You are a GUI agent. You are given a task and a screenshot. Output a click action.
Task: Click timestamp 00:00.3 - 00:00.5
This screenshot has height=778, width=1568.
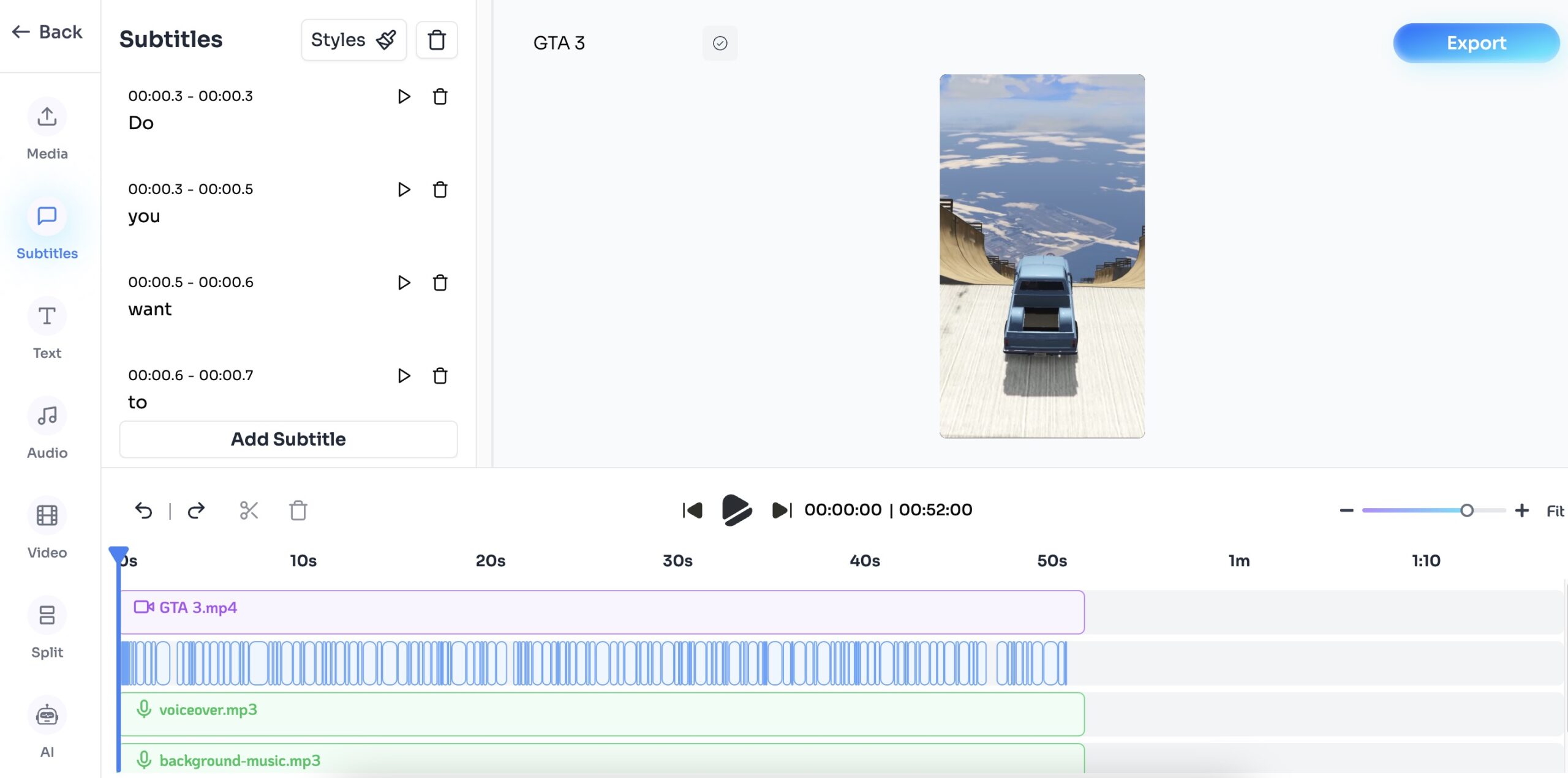click(x=190, y=189)
